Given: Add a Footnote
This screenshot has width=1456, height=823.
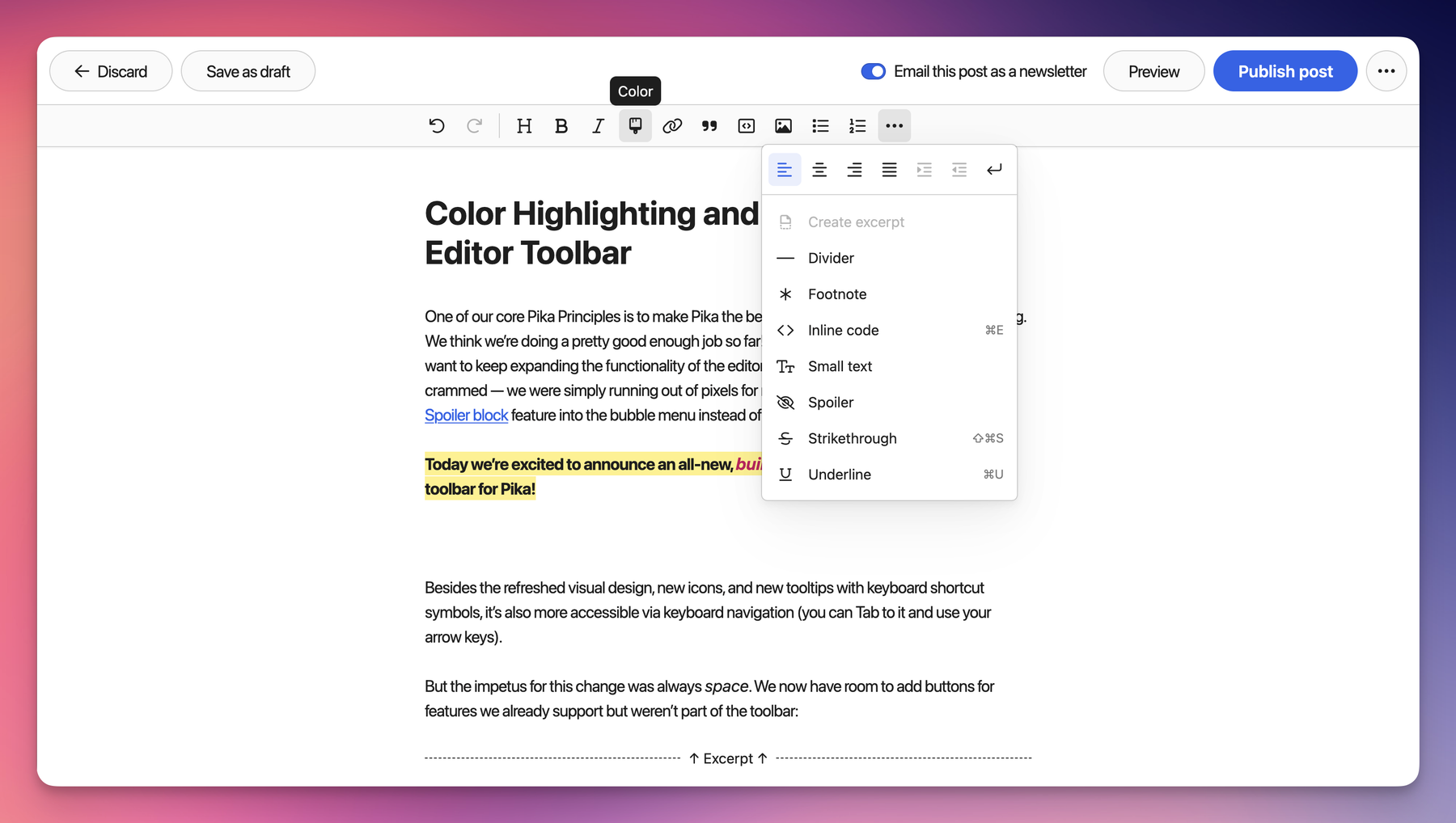Looking at the screenshot, I should click(889, 294).
